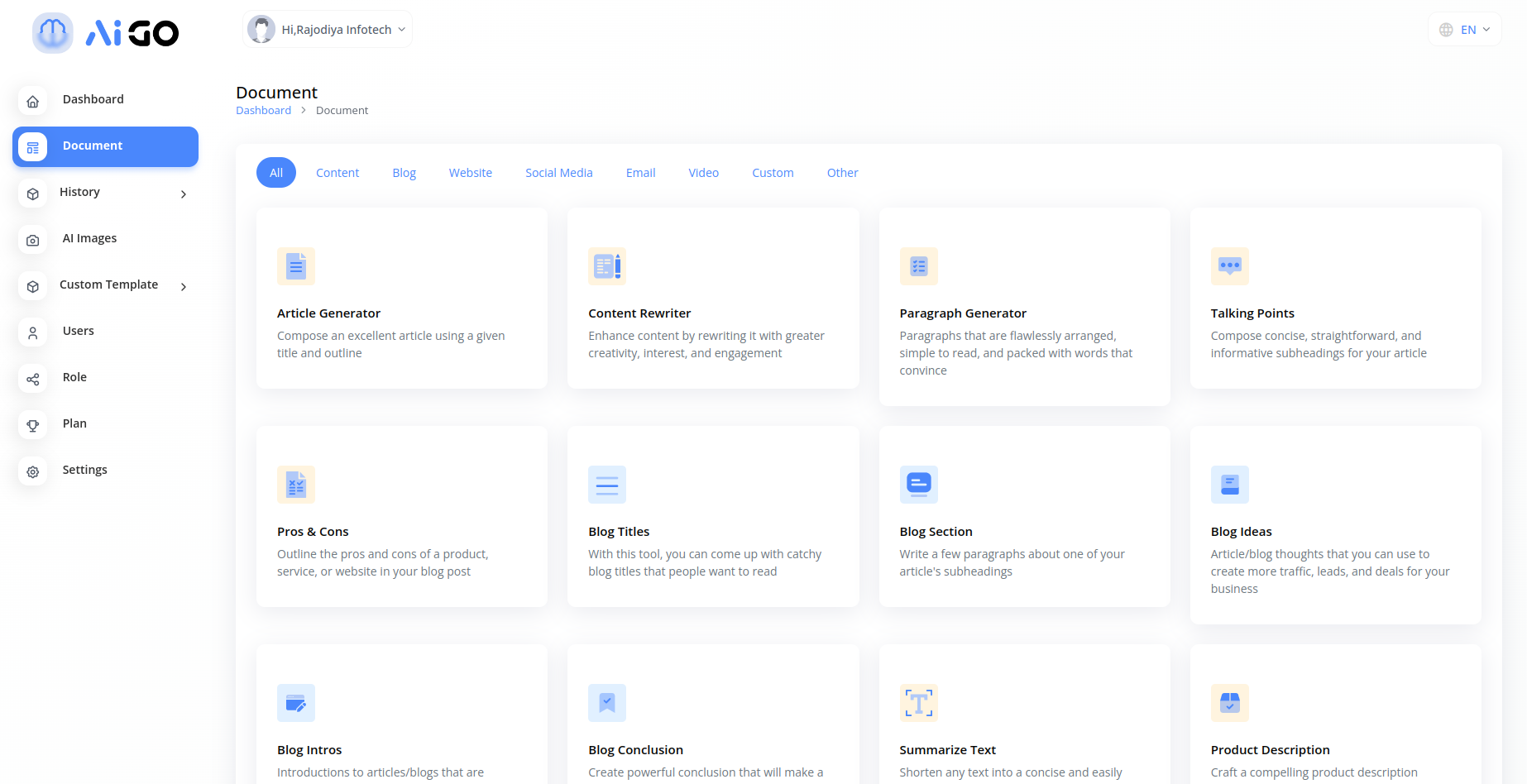Click the Product Description box icon

[x=1229, y=703]
